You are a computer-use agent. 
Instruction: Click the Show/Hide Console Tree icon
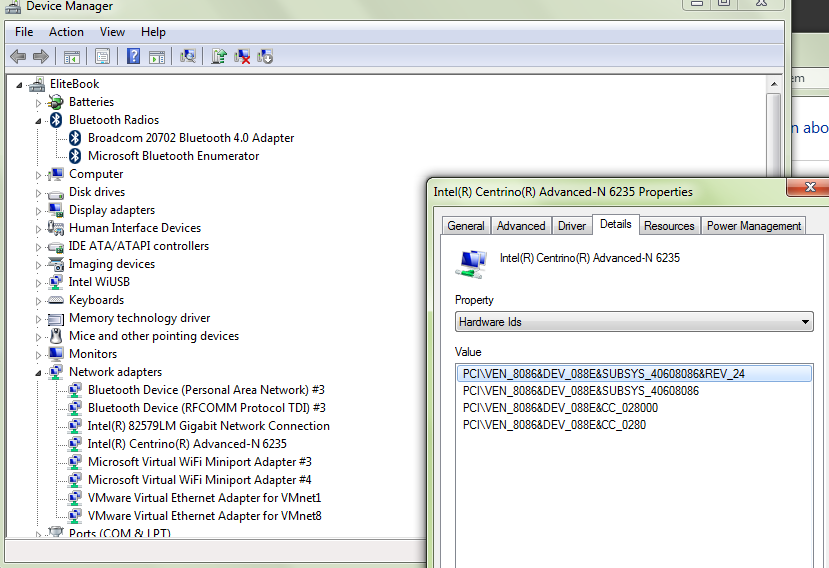click(x=72, y=56)
